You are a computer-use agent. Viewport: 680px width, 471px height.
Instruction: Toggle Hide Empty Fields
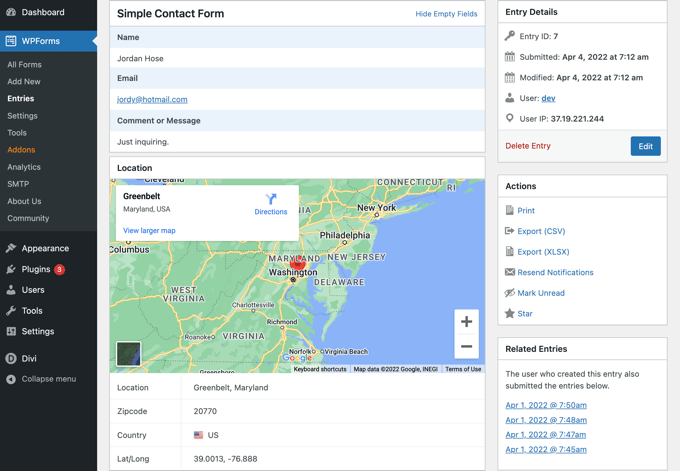coord(446,14)
